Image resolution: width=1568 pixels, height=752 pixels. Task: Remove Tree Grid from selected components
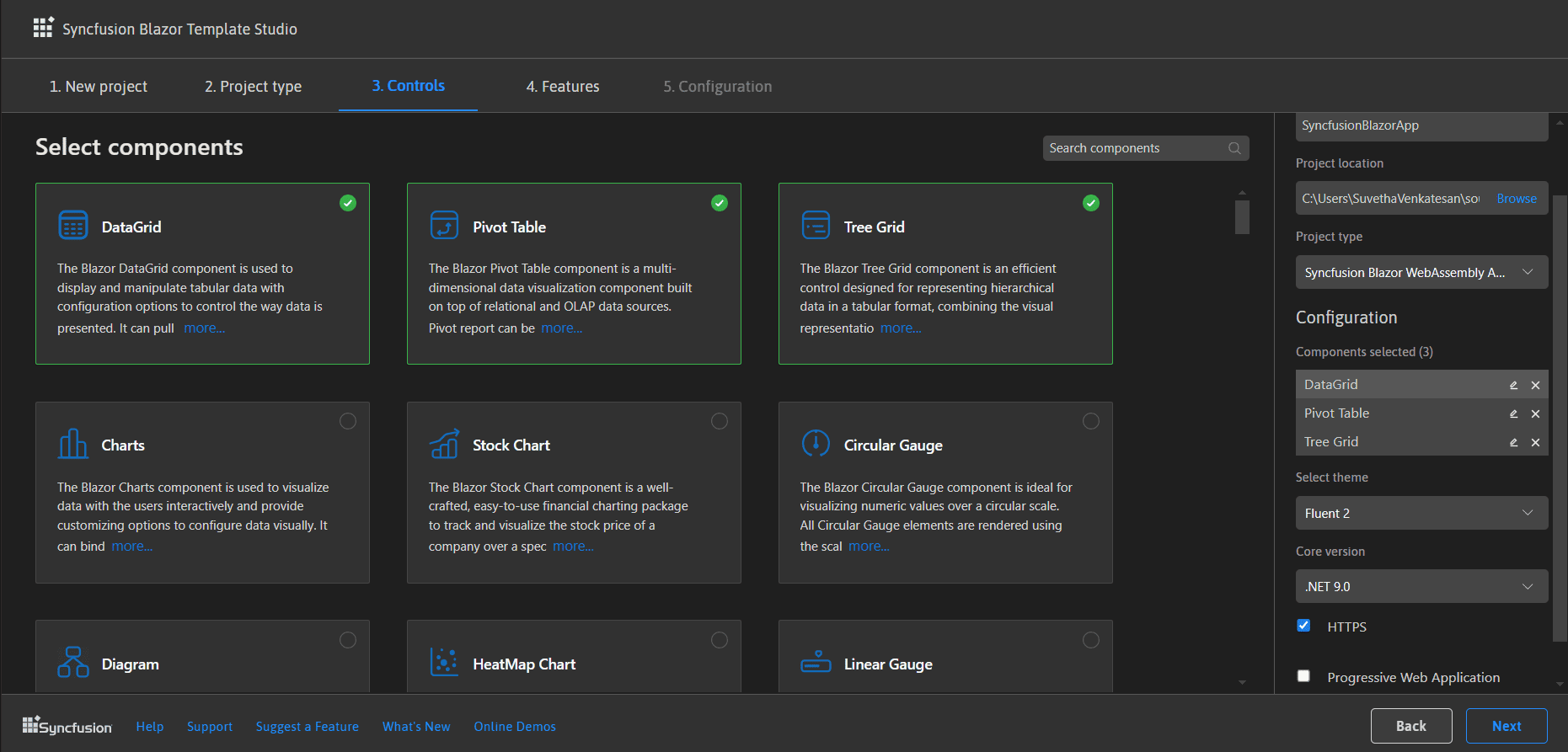pos(1535,442)
